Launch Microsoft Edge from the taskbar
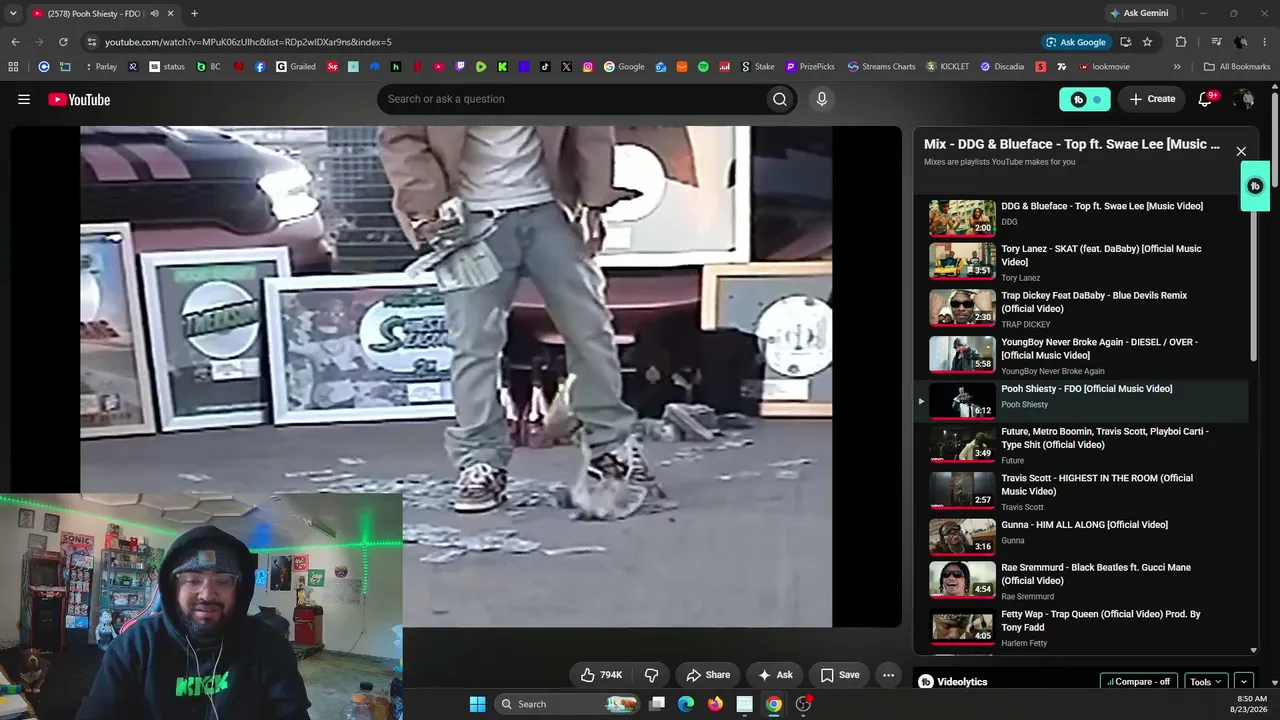Viewport: 1280px width, 720px height. [686, 704]
